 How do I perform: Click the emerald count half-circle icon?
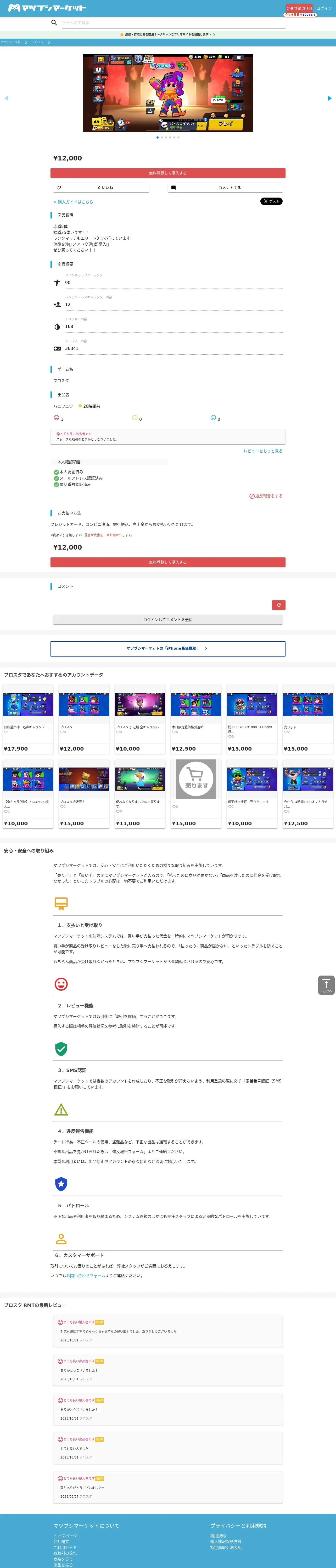click(x=57, y=327)
